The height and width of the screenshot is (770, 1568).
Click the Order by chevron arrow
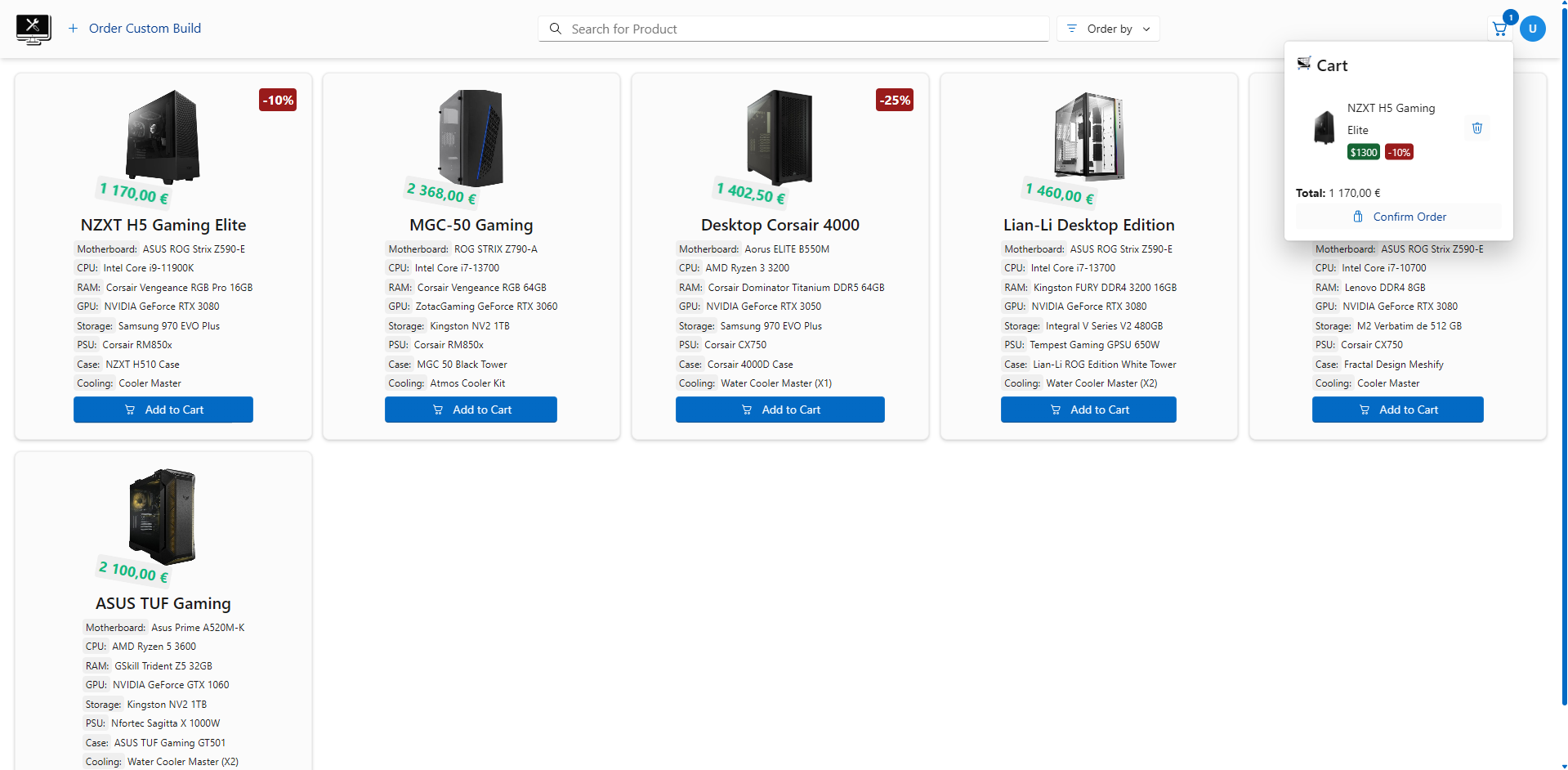click(x=1146, y=29)
